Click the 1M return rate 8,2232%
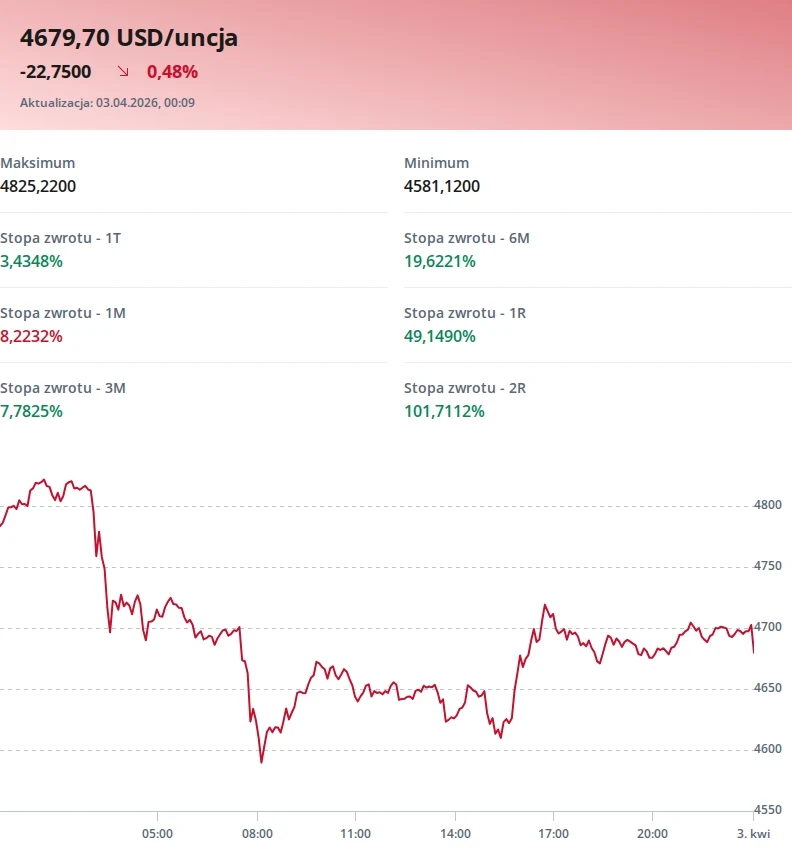Image resolution: width=792 pixels, height=865 pixels. [x=32, y=336]
